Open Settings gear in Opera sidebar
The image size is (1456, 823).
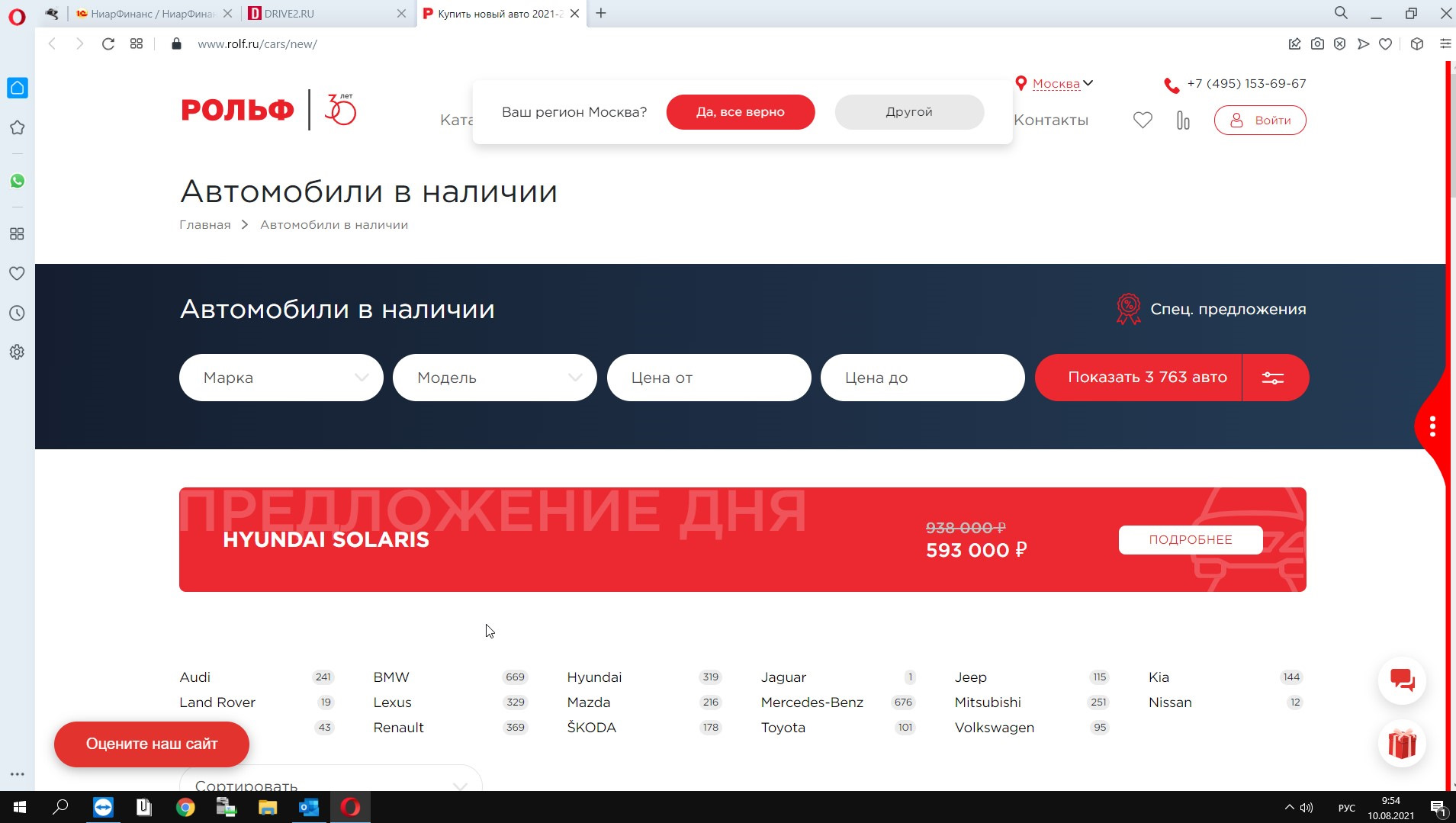(17, 352)
